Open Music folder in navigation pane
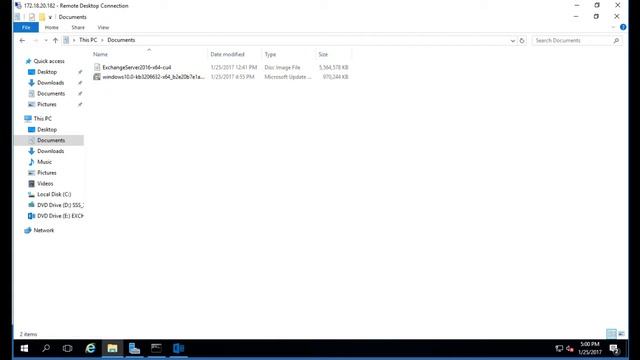 tap(44, 162)
